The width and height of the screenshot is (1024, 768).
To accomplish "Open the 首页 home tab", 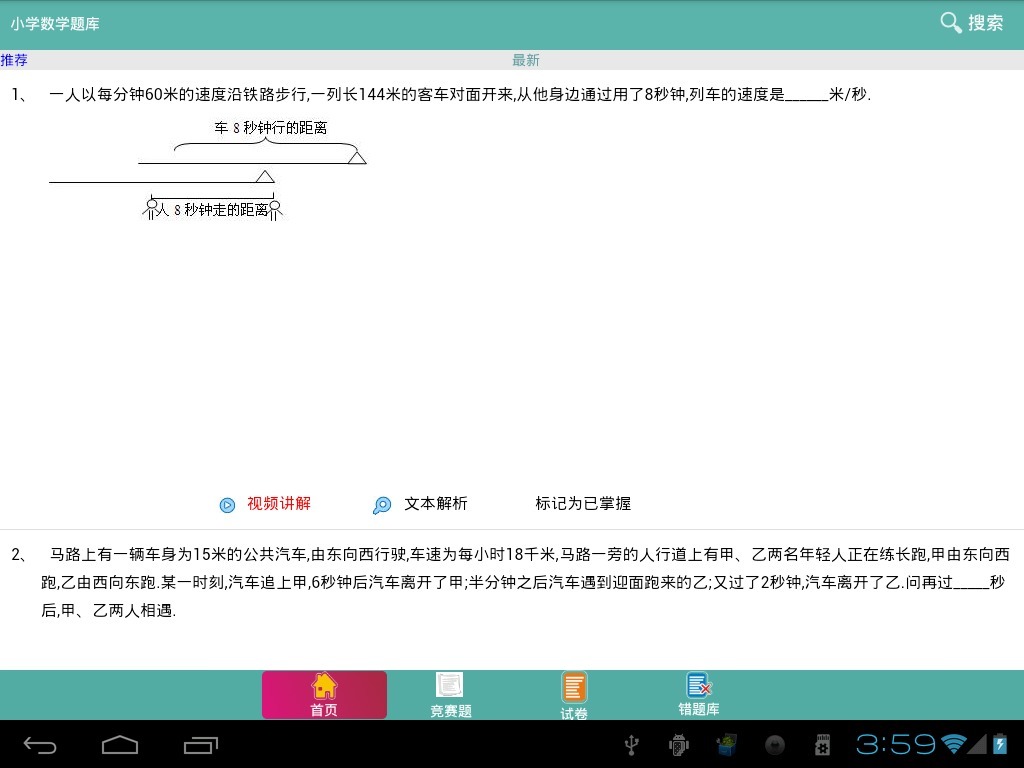I will (x=324, y=694).
